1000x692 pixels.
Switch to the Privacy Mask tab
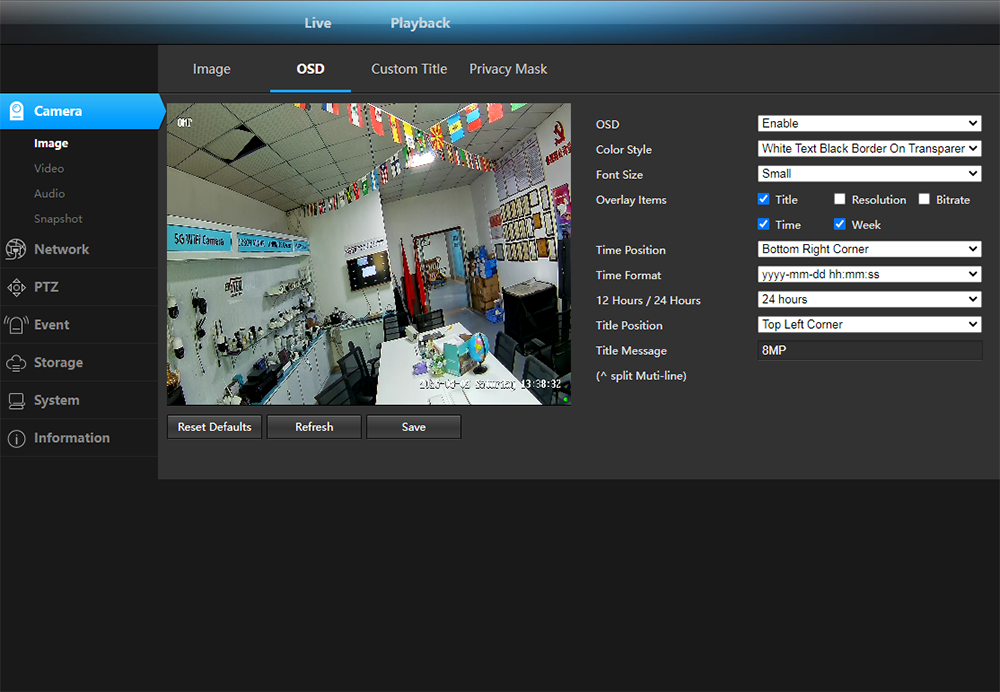[508, 69]
